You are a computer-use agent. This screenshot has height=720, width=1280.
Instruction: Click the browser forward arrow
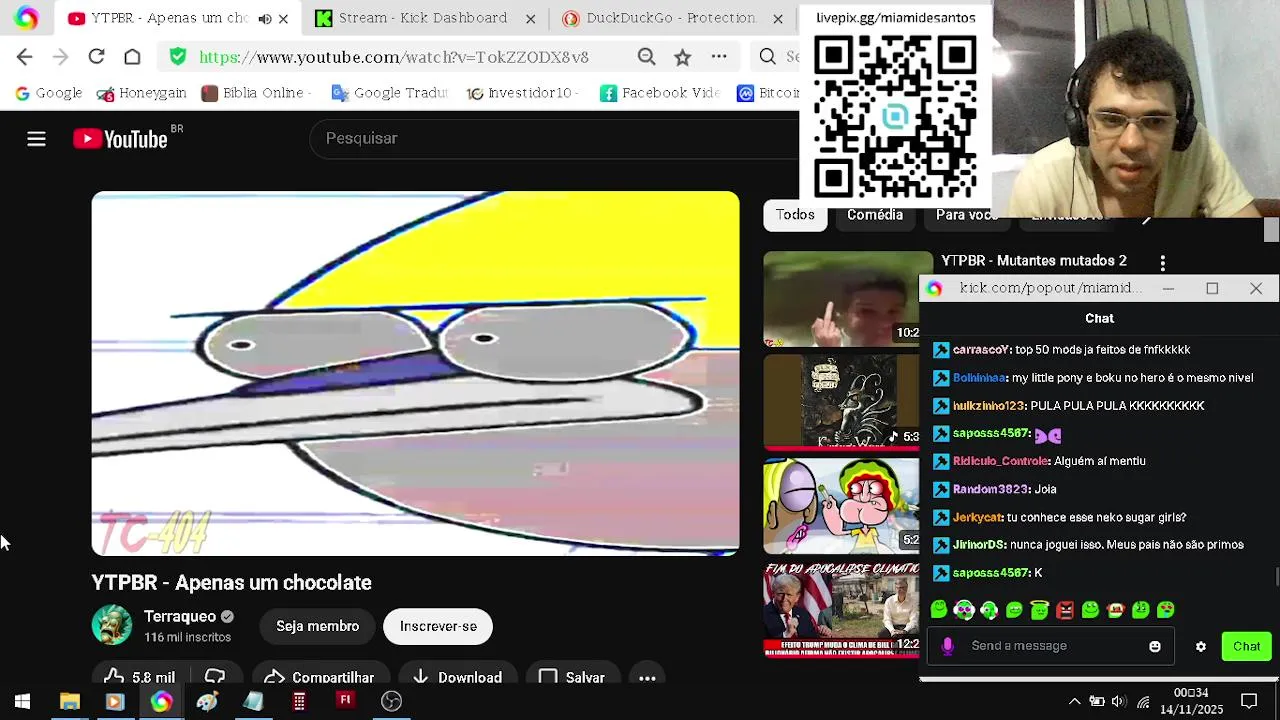(x=60, y=57)
